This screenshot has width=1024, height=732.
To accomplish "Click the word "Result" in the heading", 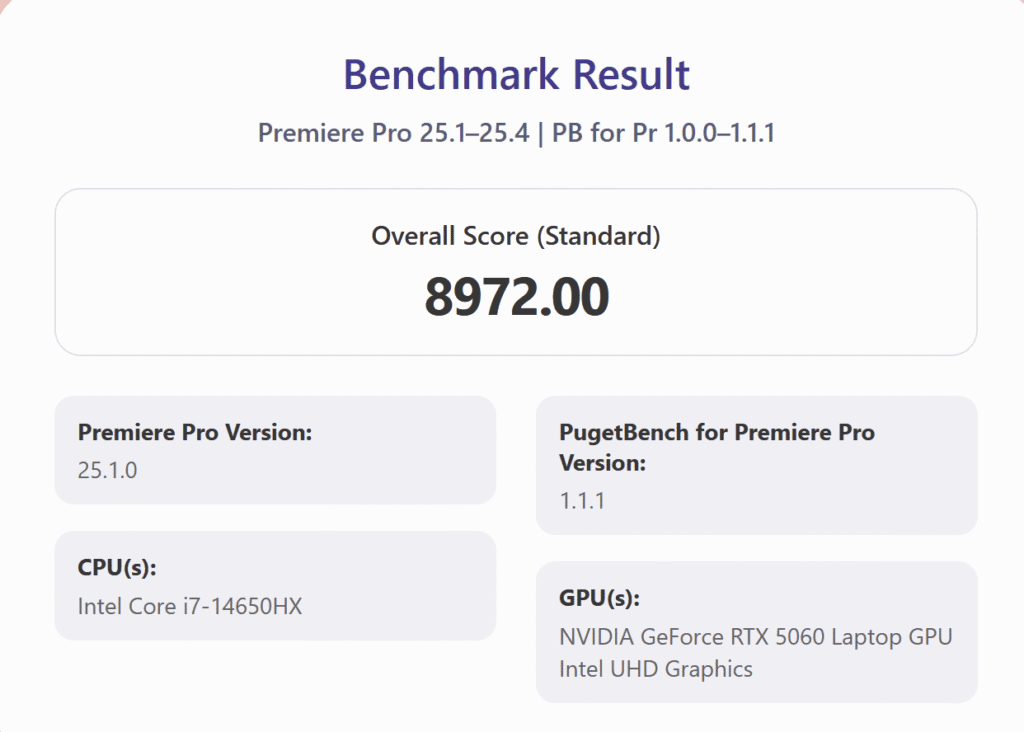I will [629, 76].
